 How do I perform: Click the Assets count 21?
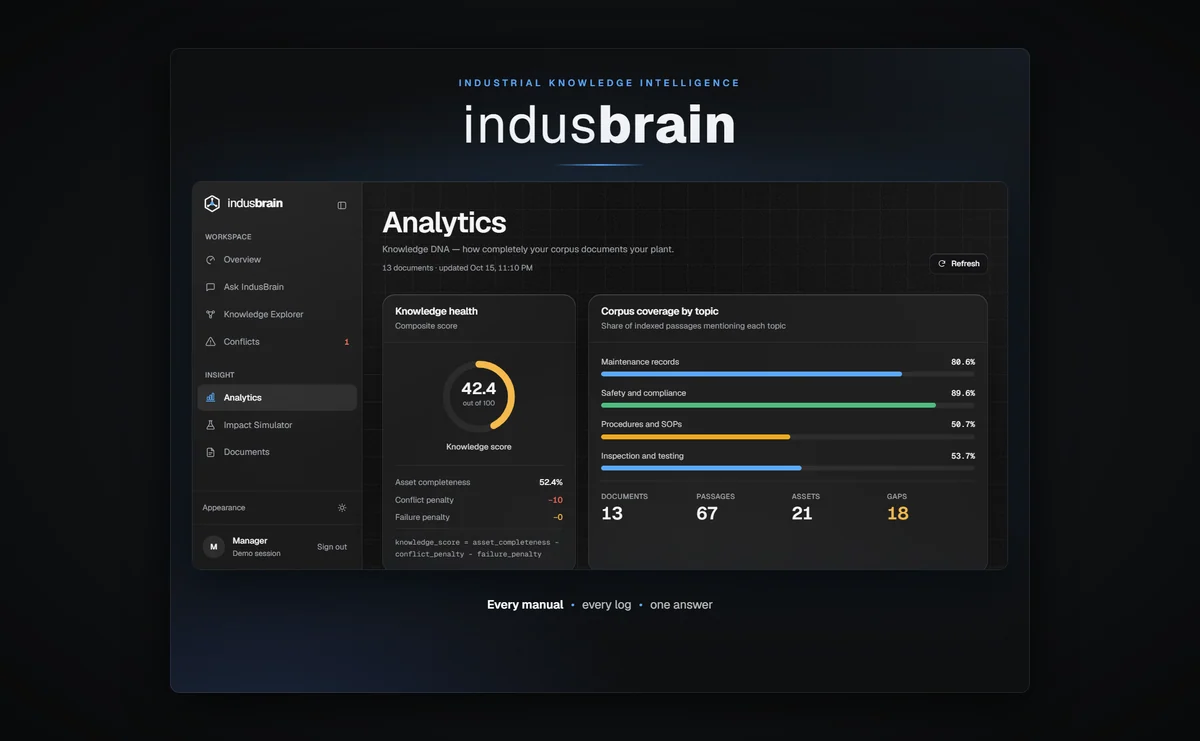click(x=802, y=513)
